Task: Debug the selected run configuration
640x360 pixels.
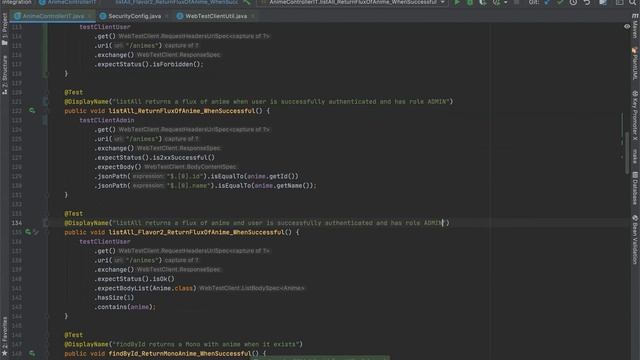Action: pos(470,2)
